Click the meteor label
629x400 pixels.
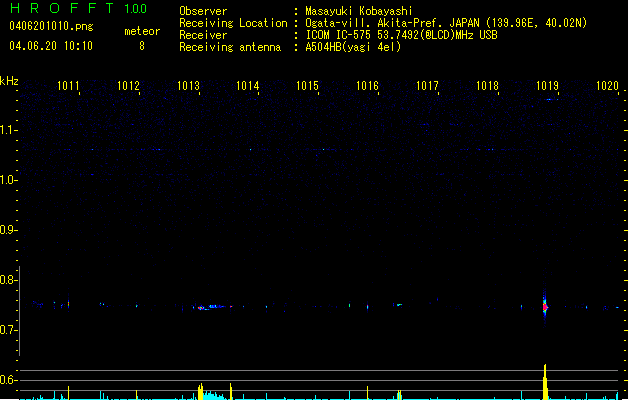coord(142,31)
